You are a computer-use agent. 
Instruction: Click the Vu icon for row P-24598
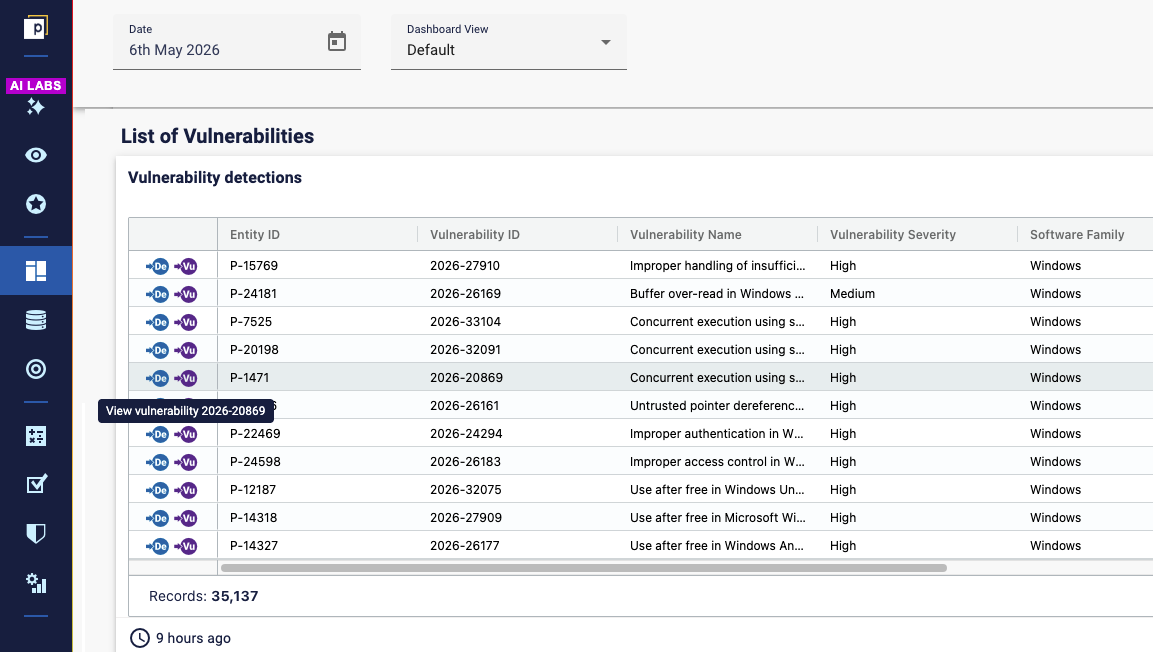186,462
